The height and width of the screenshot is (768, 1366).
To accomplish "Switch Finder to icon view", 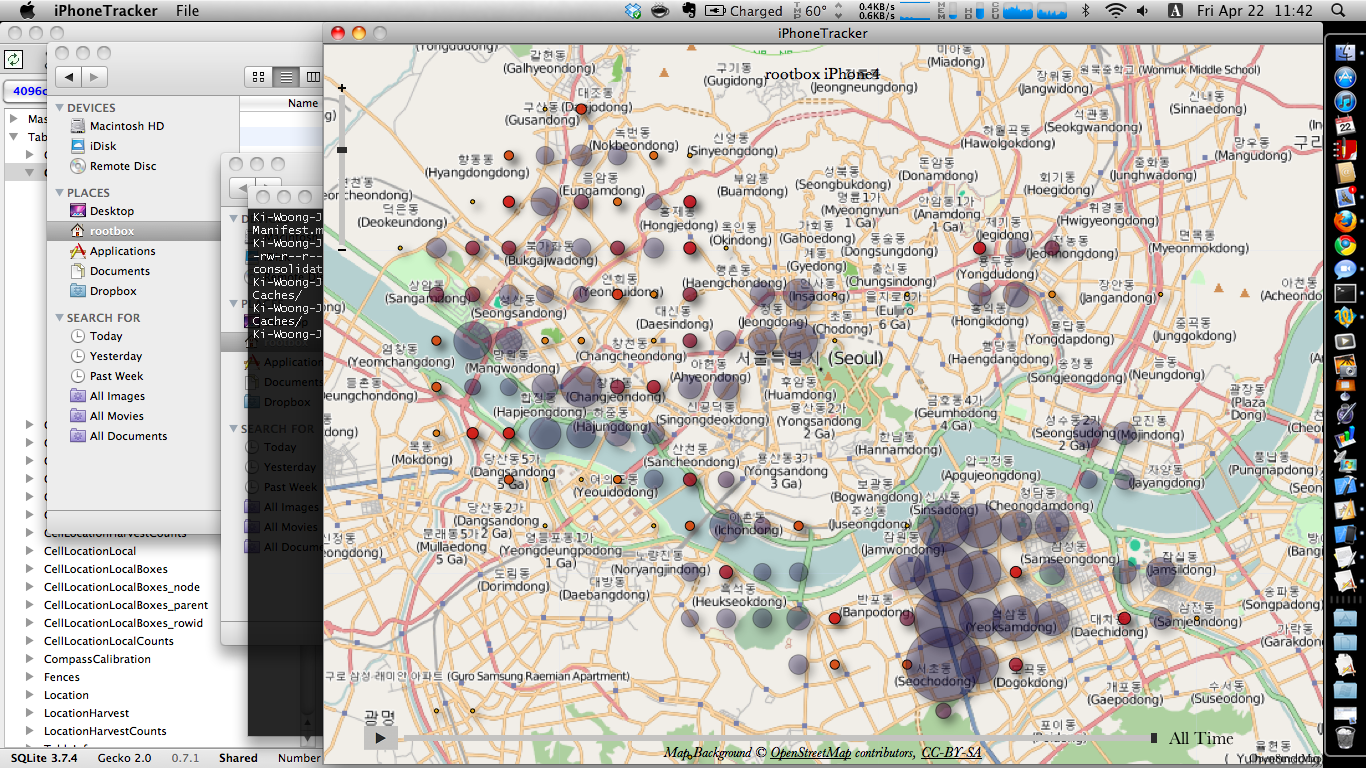I will 259,77.
